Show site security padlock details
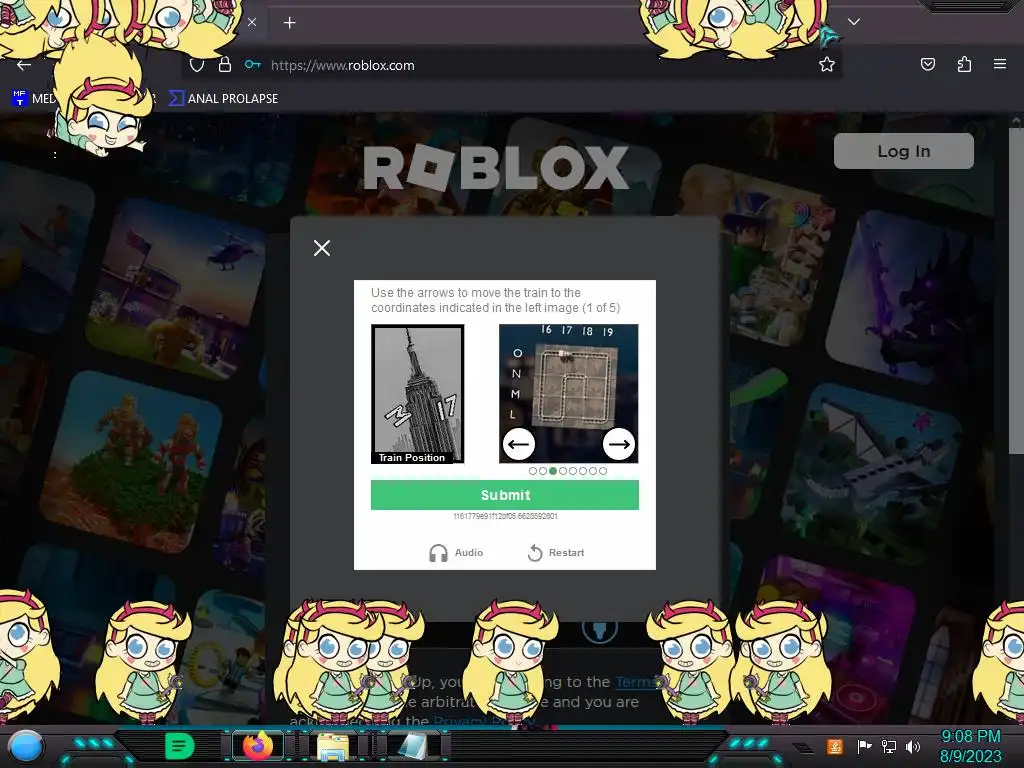This screenshot has width=1024, height=768. (x=225, y=64)
